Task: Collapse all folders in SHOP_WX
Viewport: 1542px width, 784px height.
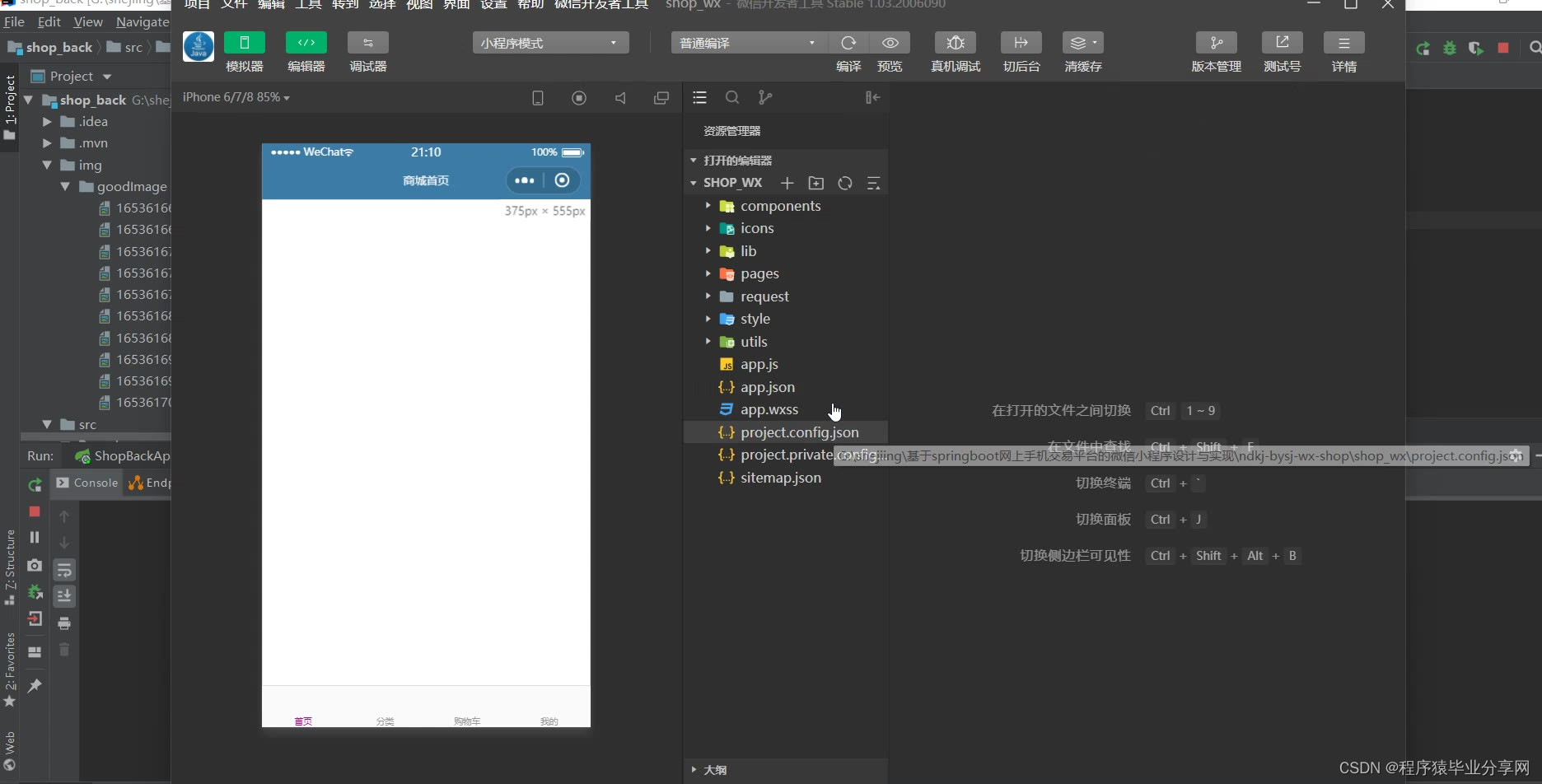Action: pyautogui.click(x=874, y=183)
